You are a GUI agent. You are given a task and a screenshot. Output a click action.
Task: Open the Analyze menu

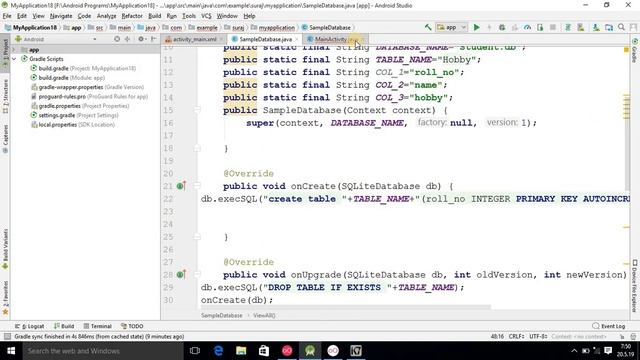[x=106, y=16]
